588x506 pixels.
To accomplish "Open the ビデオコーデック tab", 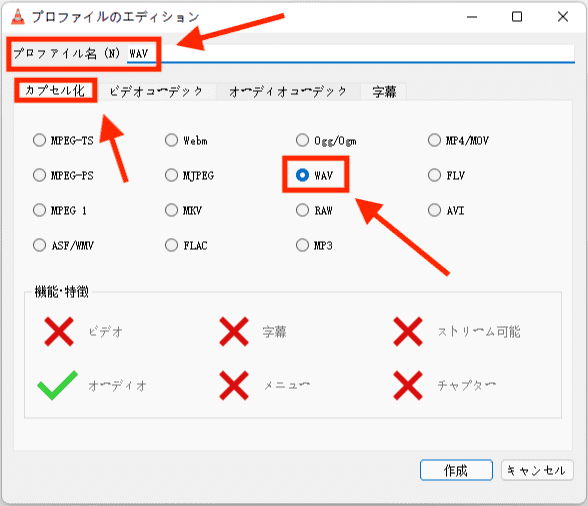I will tap(156, 92).
